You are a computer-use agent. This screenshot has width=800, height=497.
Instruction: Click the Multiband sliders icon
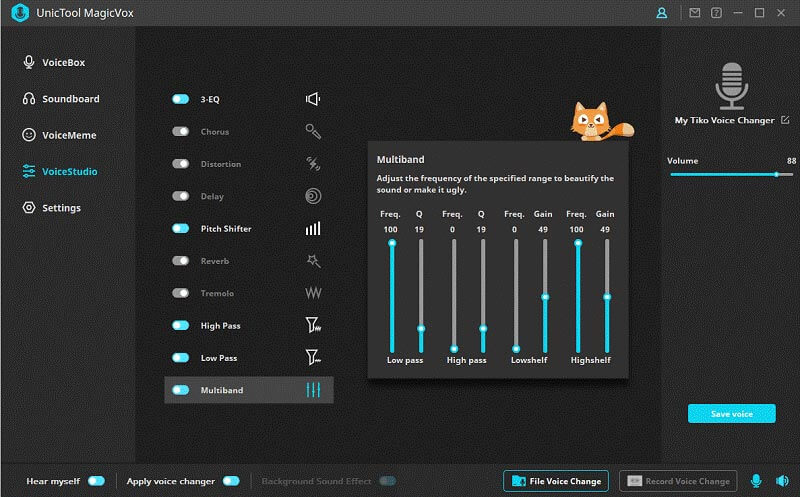pos(313,390)
